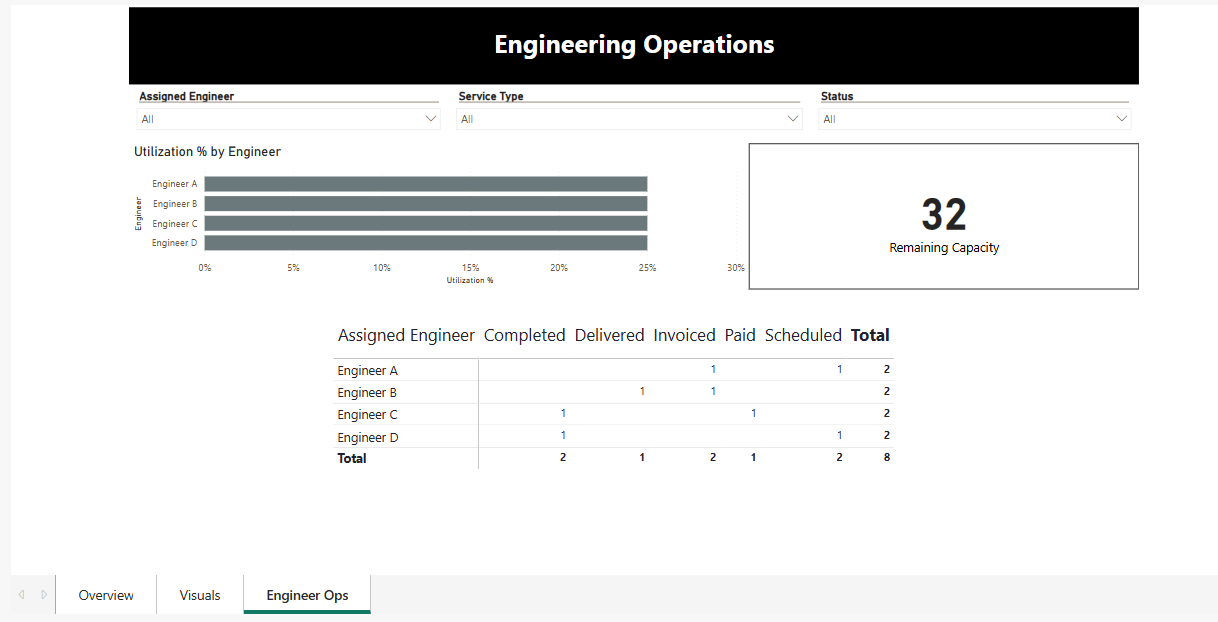This screenshot has width=1218, height=622.
Task: Open the Status slicer dropdown
Action: tap(975, 119)
